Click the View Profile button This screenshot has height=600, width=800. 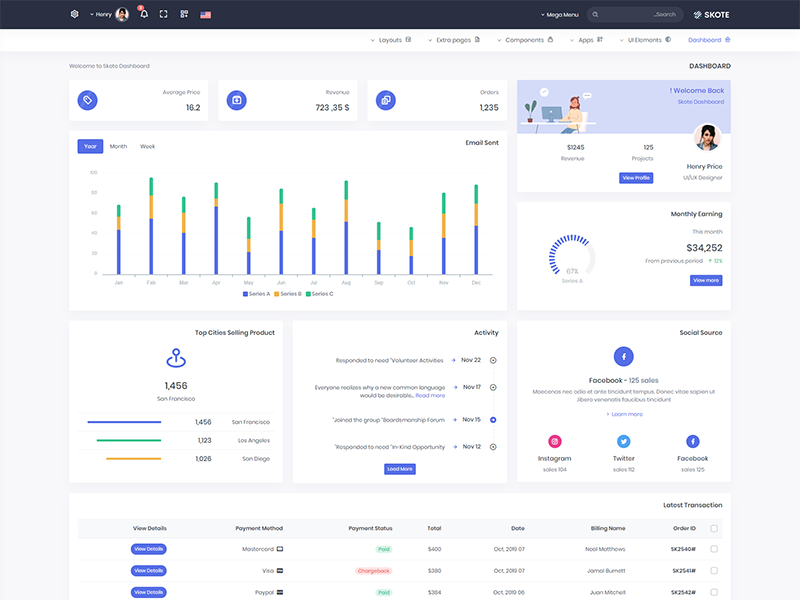coord(636,177)
